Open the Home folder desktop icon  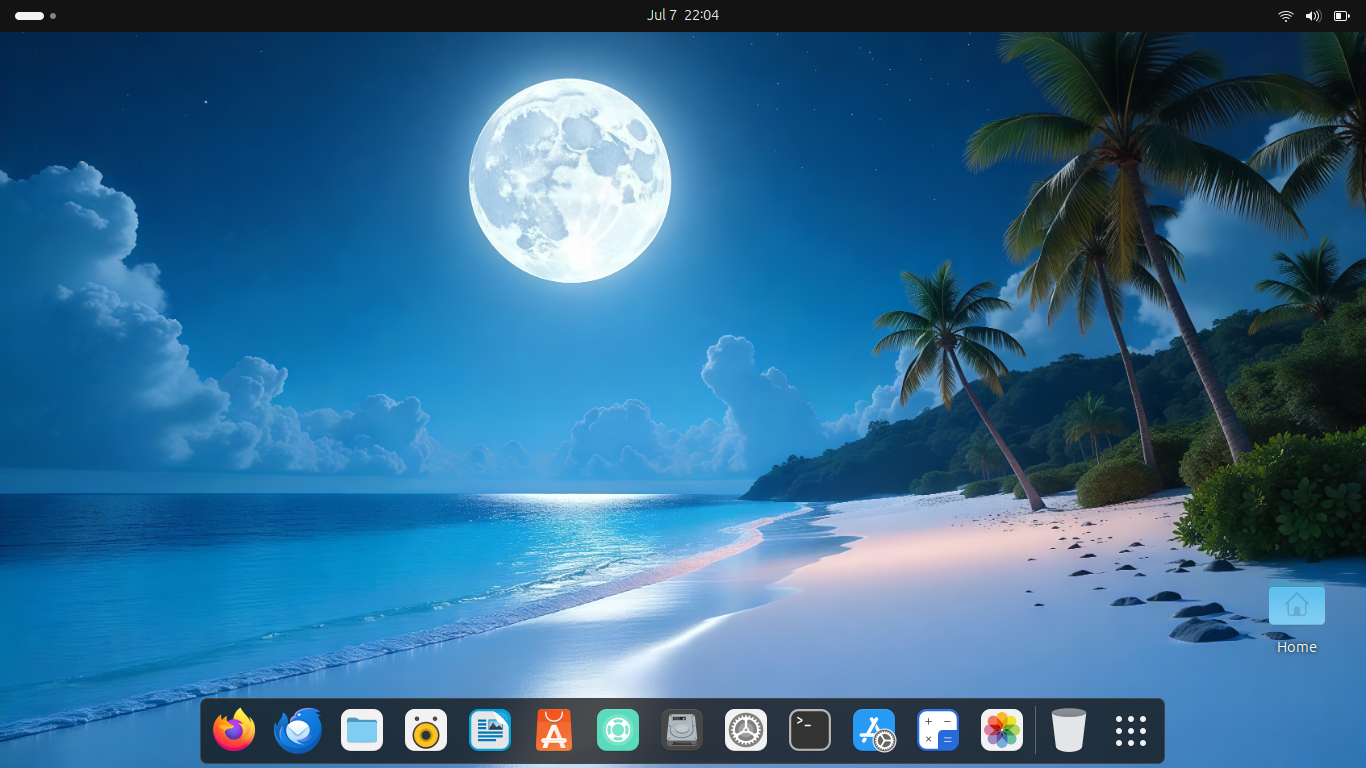pyautogui.click(x=1297, y=605)
